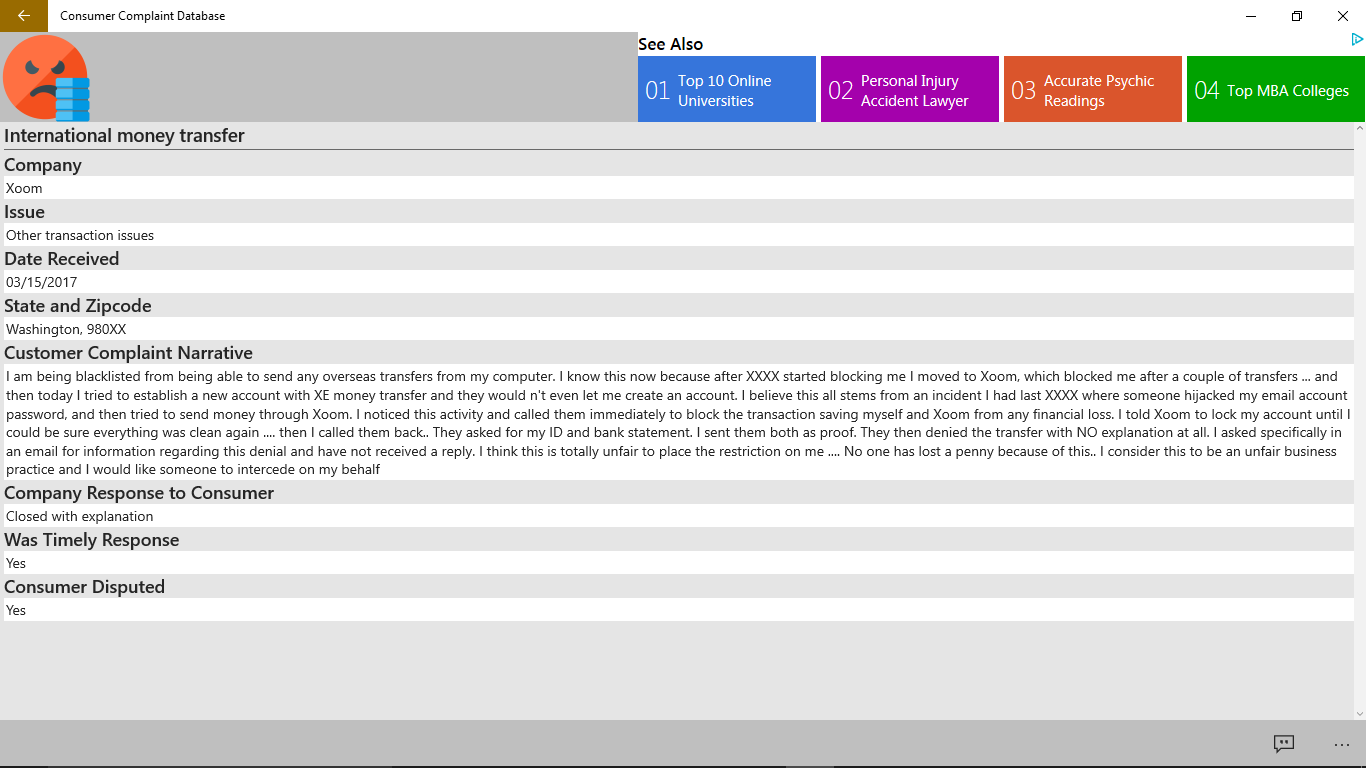Open Top 10 Online Universities ad
Screen dimensions: 1366x768
pyautogui.click(x=727, y=89)
